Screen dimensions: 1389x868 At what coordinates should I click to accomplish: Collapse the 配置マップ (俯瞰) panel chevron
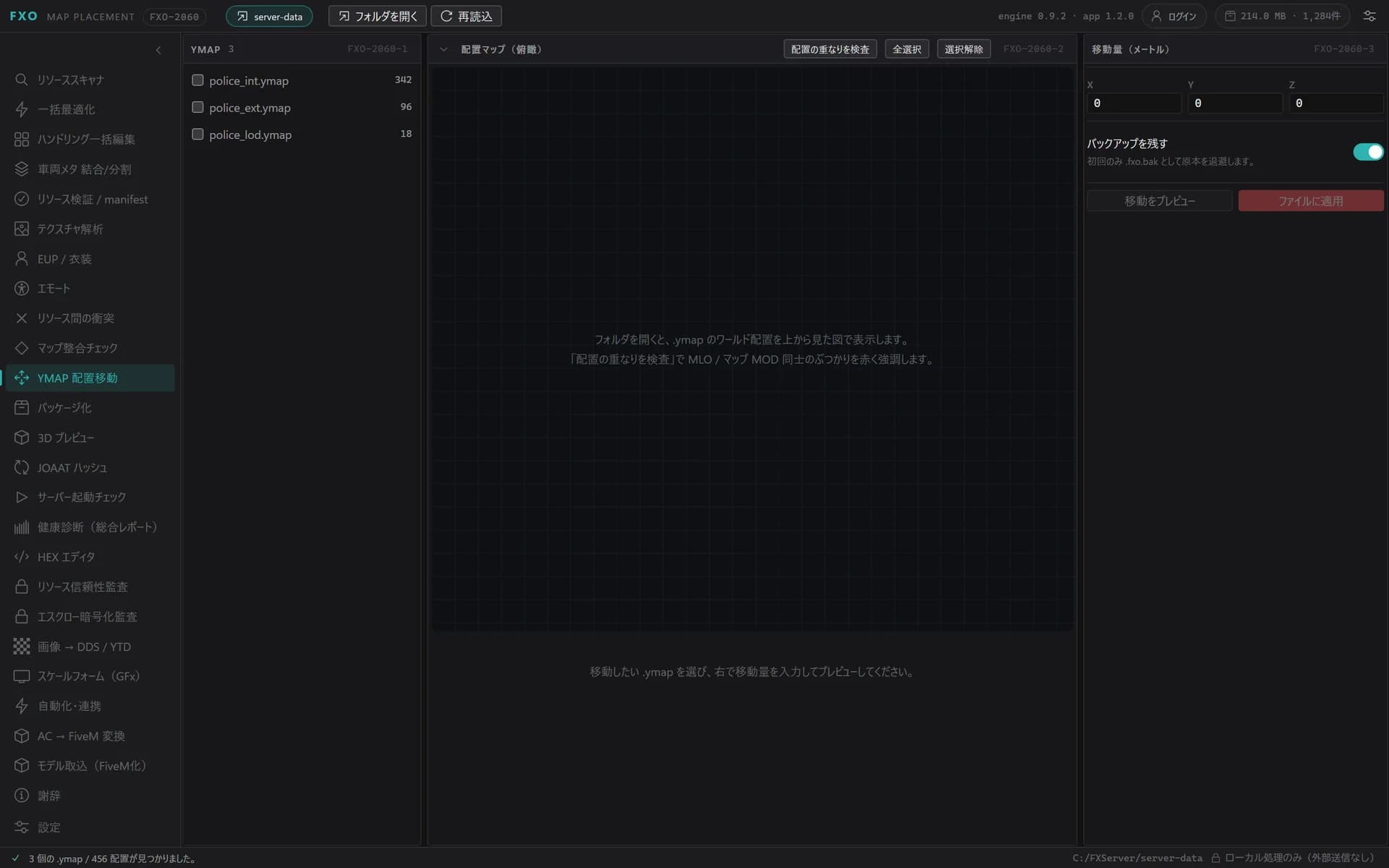(x=443, y=49)
